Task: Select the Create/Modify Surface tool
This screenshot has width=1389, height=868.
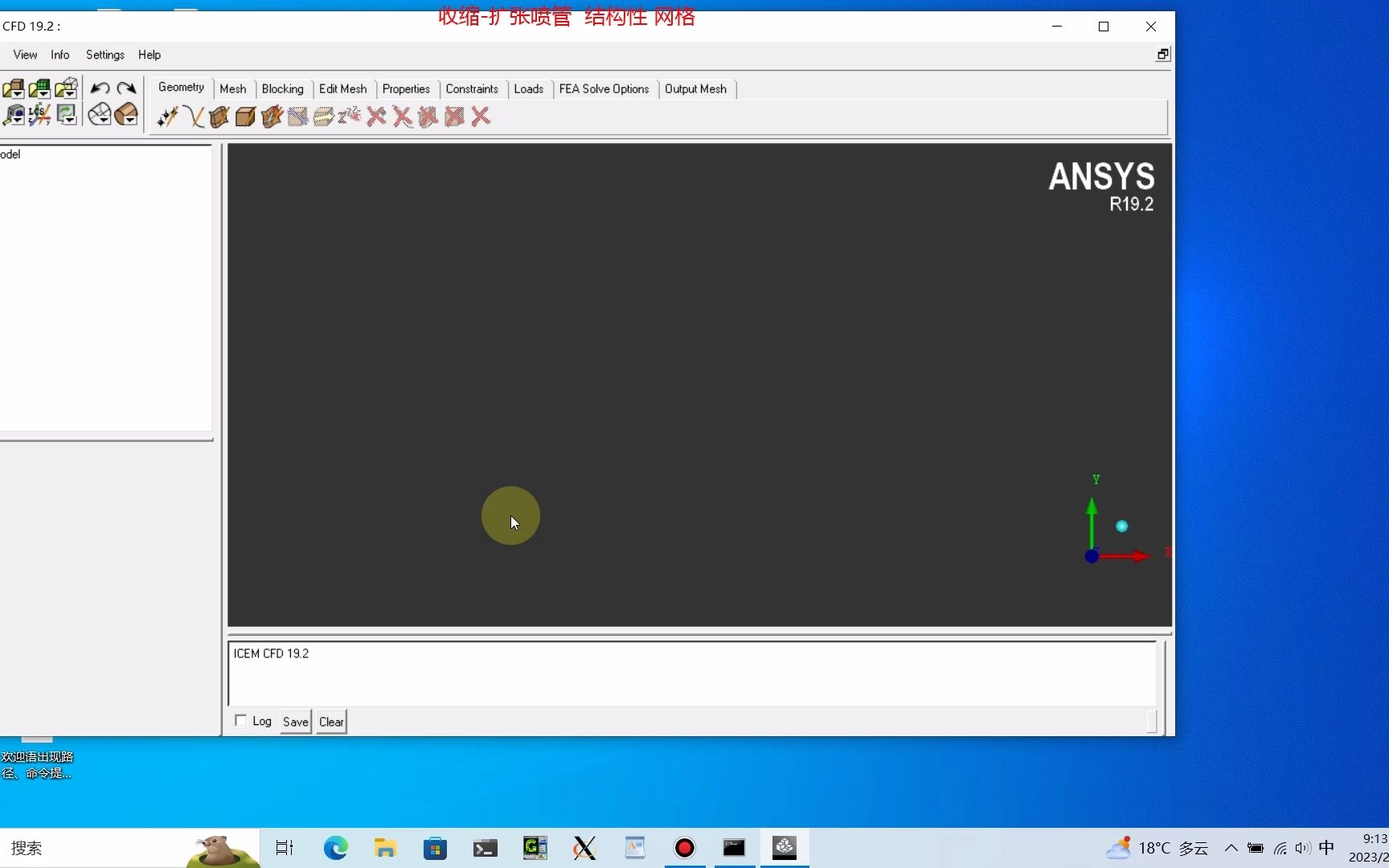Action: 219,117
